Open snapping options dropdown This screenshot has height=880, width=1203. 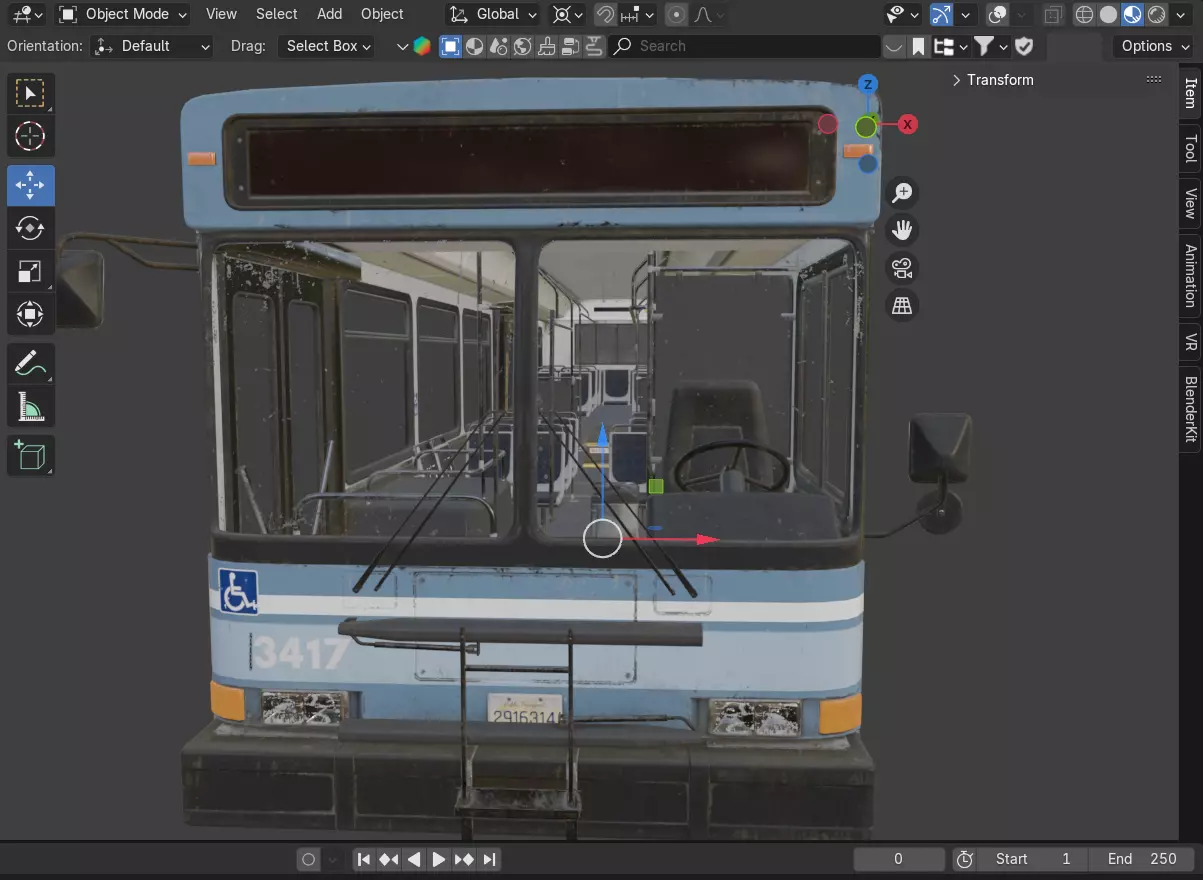(637, 15)
